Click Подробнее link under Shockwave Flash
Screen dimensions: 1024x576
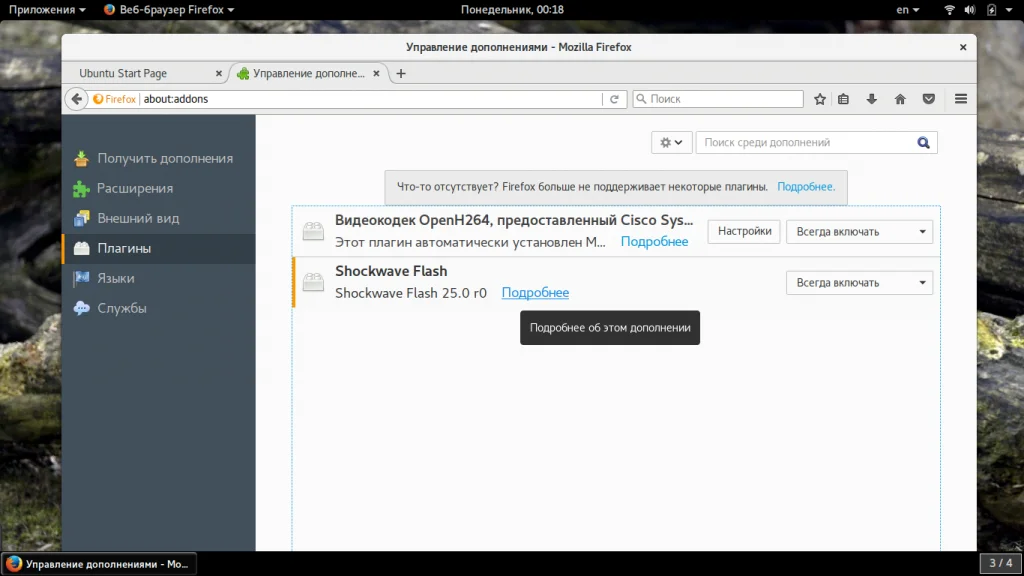click(535, 293)
